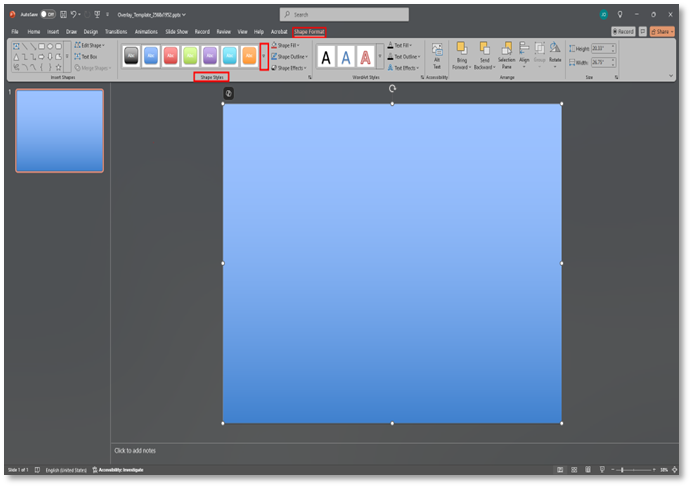Select slide 1 thumbnail
The image size is (691, 487).
pos(60,131)
